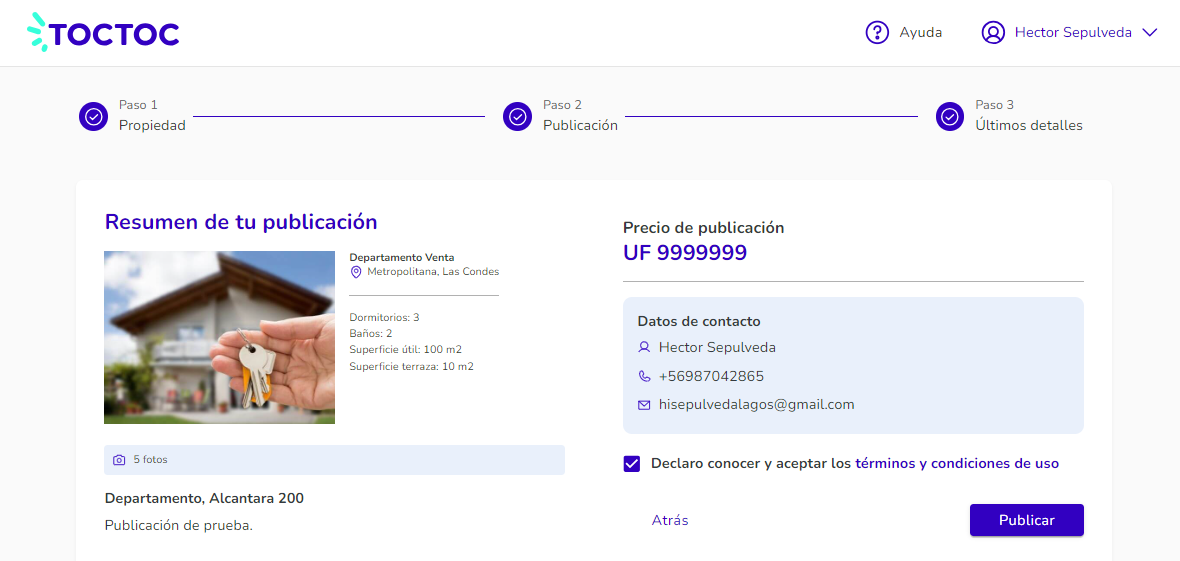
Task: Click the email hisepulvedalagos@gmail.com
Action: tap(756, 404)
